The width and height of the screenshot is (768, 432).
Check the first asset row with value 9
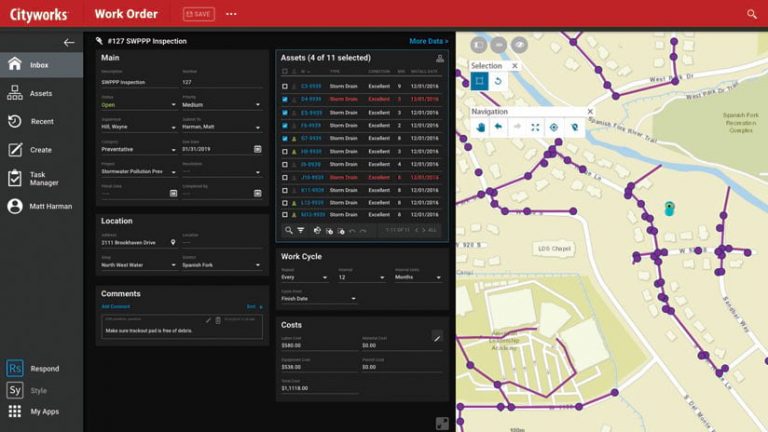285,86
